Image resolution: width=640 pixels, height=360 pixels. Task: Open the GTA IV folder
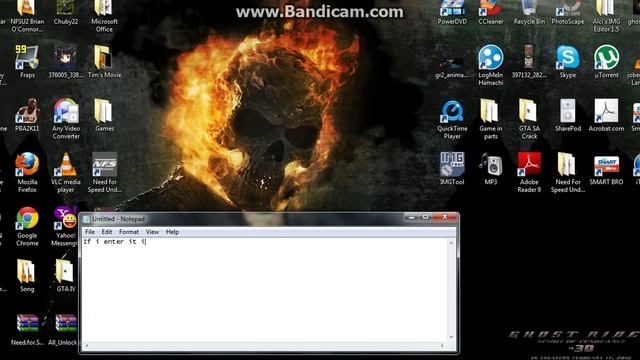tap(65, 276)
